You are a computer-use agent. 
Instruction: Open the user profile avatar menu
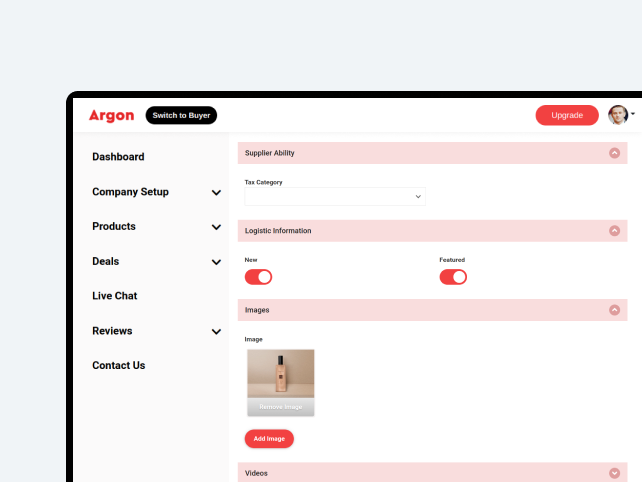618,115
